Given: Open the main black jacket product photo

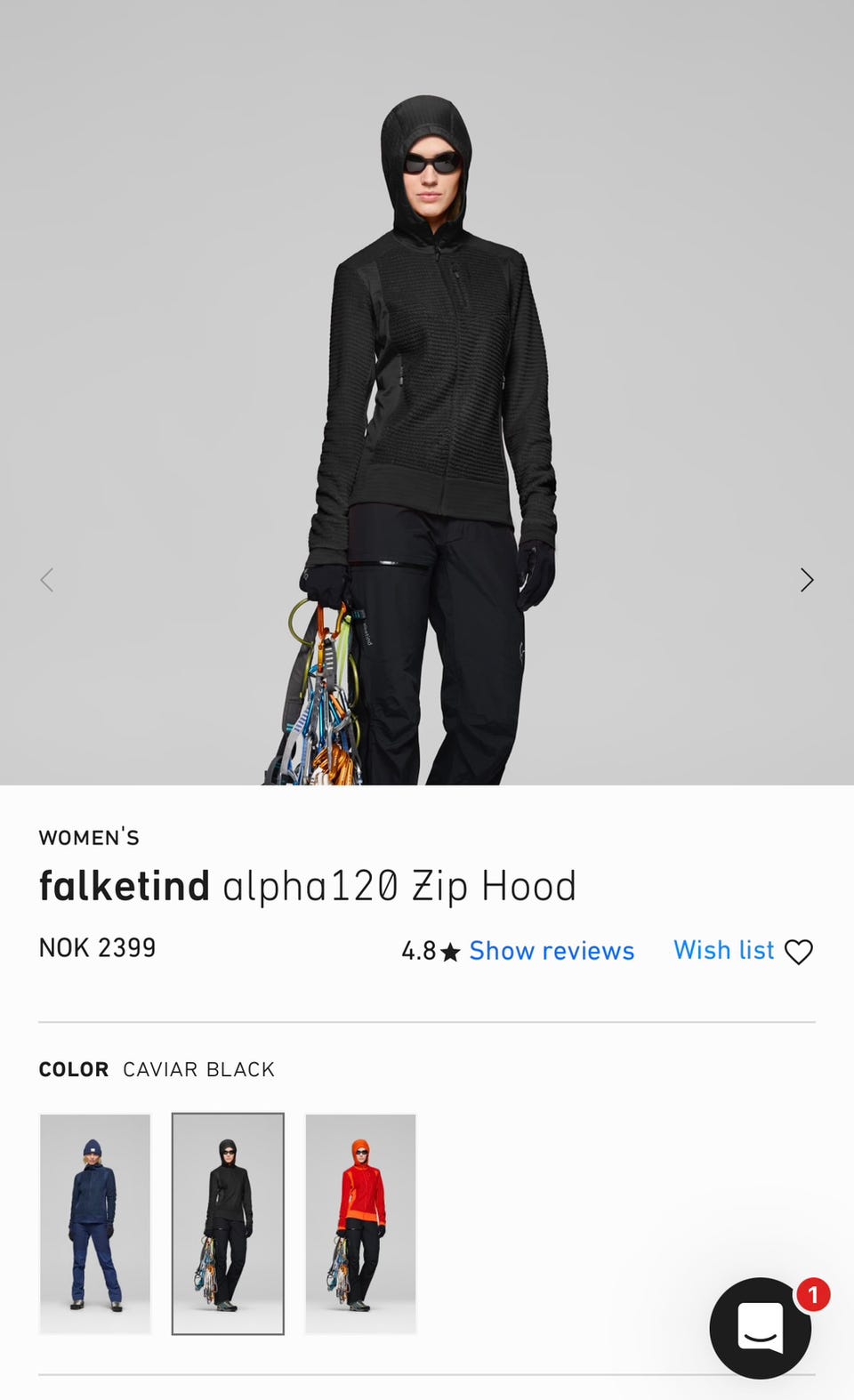Looking at the screenshot, I should 427,392.
